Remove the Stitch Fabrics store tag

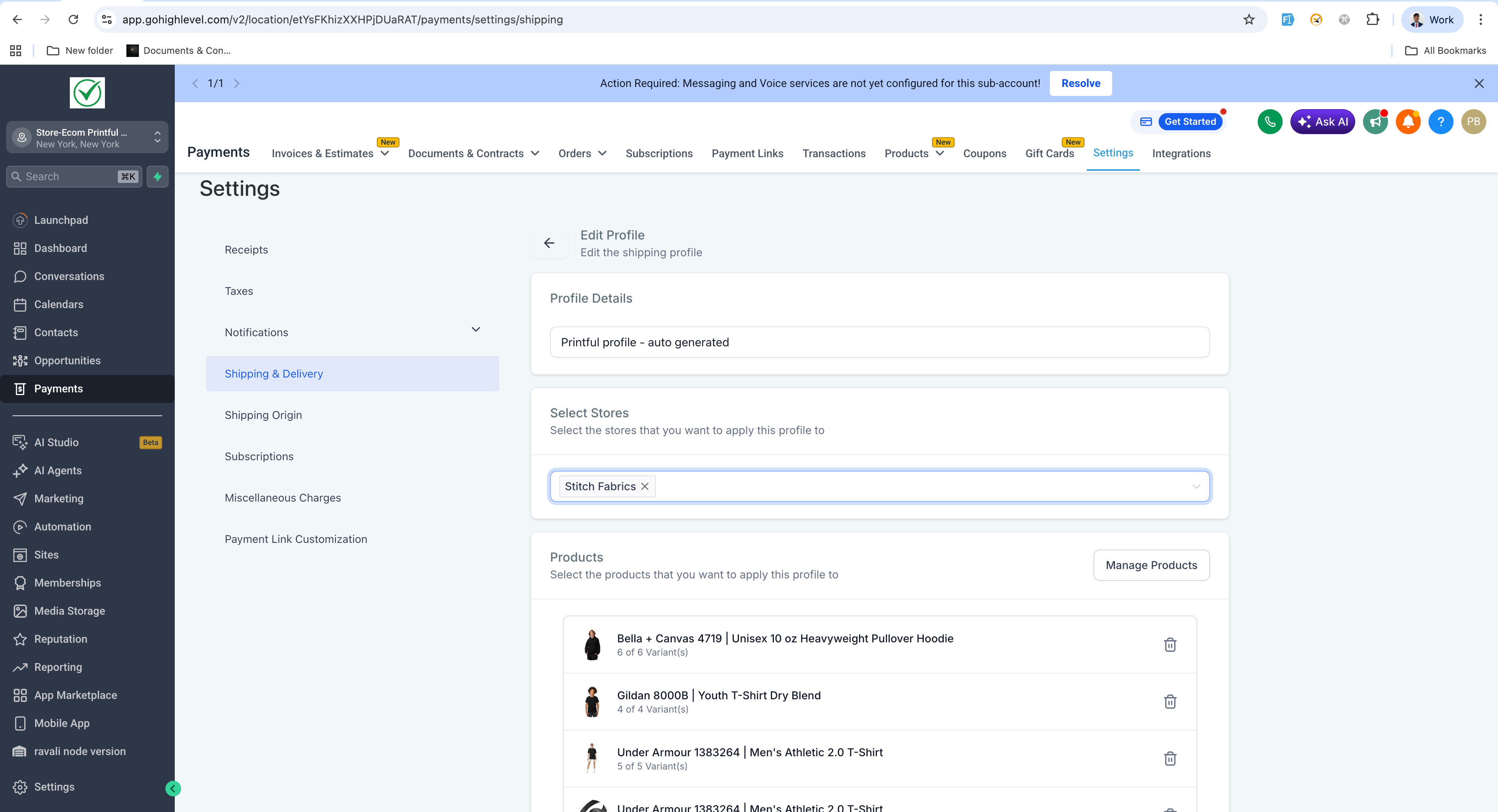point(645,486)
